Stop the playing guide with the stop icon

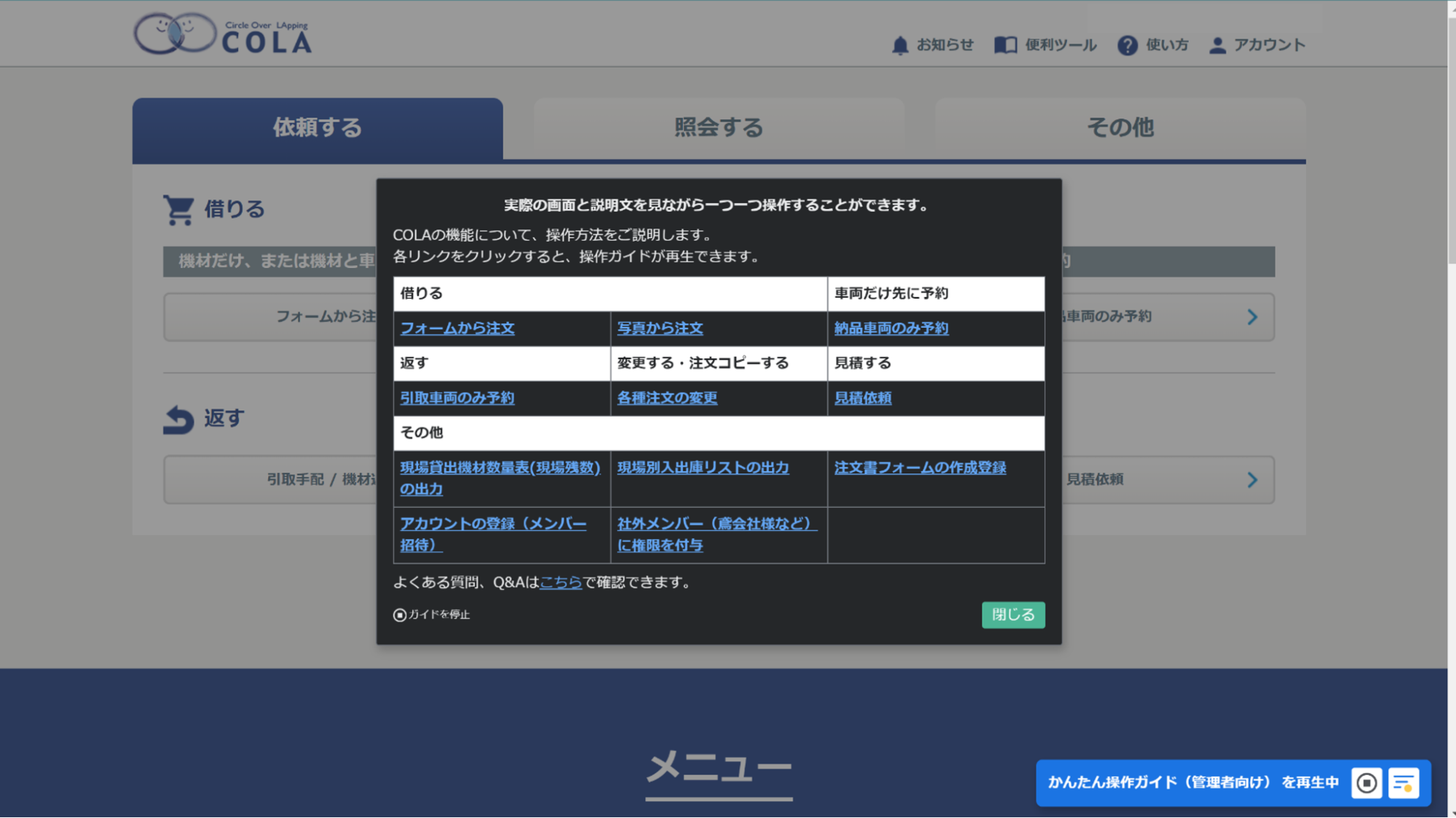(1367, 782)
